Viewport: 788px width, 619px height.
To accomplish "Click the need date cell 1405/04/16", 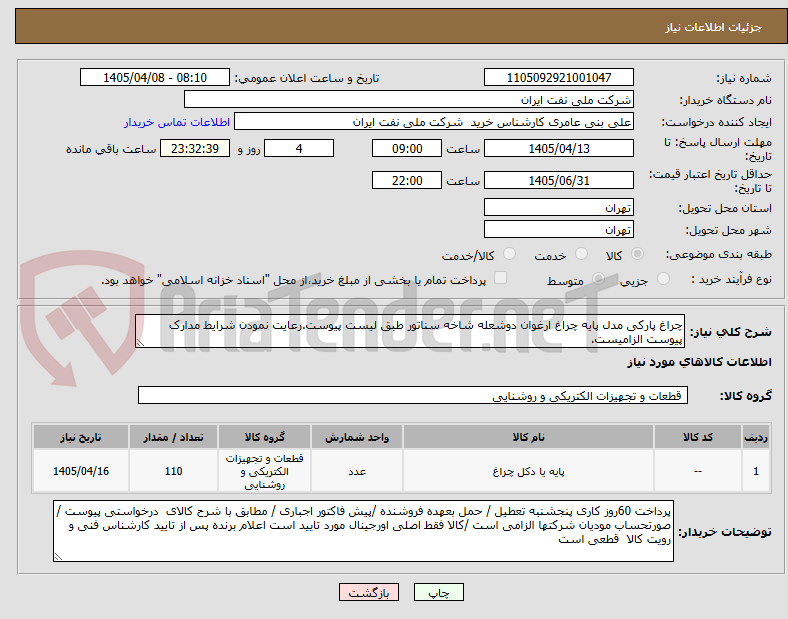I will click(x=81, y=471).
